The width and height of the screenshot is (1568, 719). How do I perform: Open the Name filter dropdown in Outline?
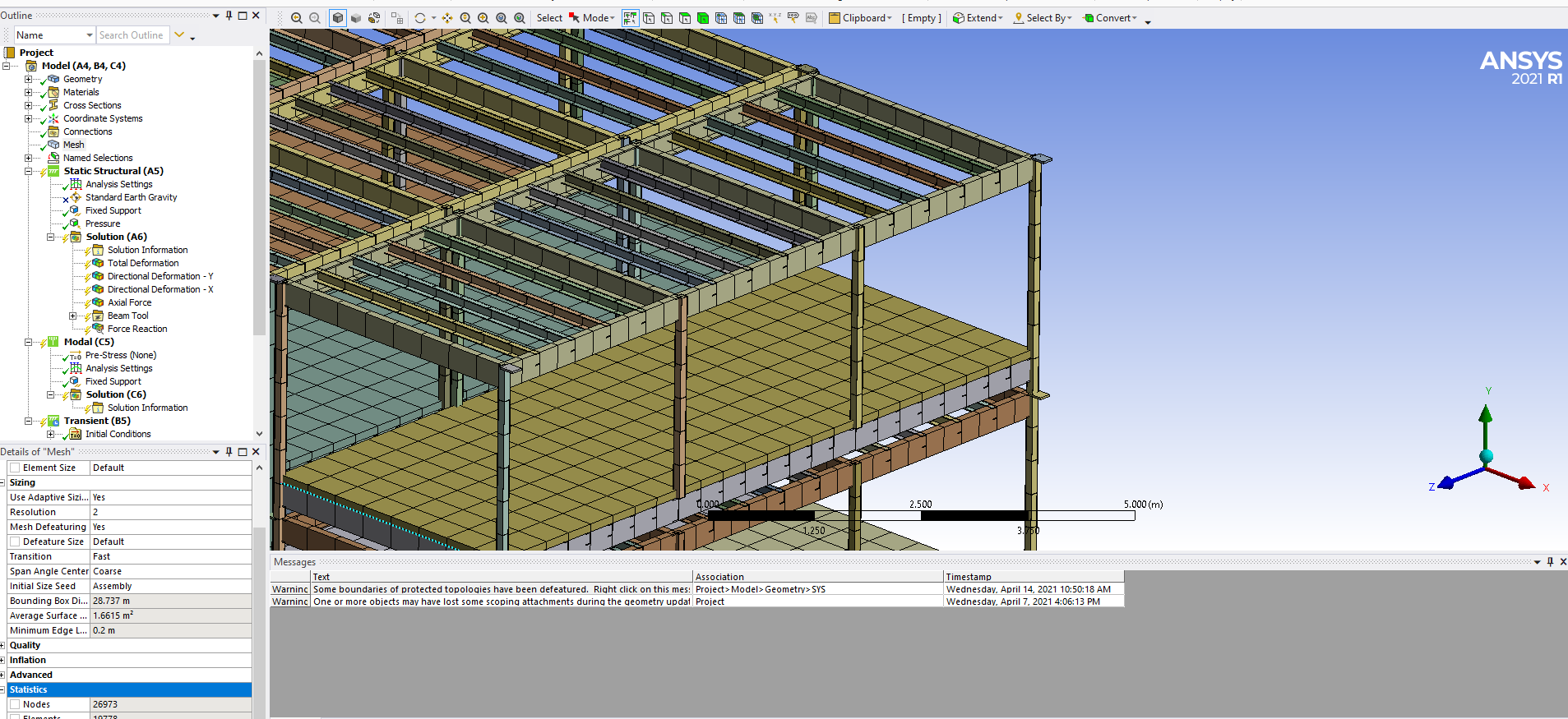tap(90, 35)
